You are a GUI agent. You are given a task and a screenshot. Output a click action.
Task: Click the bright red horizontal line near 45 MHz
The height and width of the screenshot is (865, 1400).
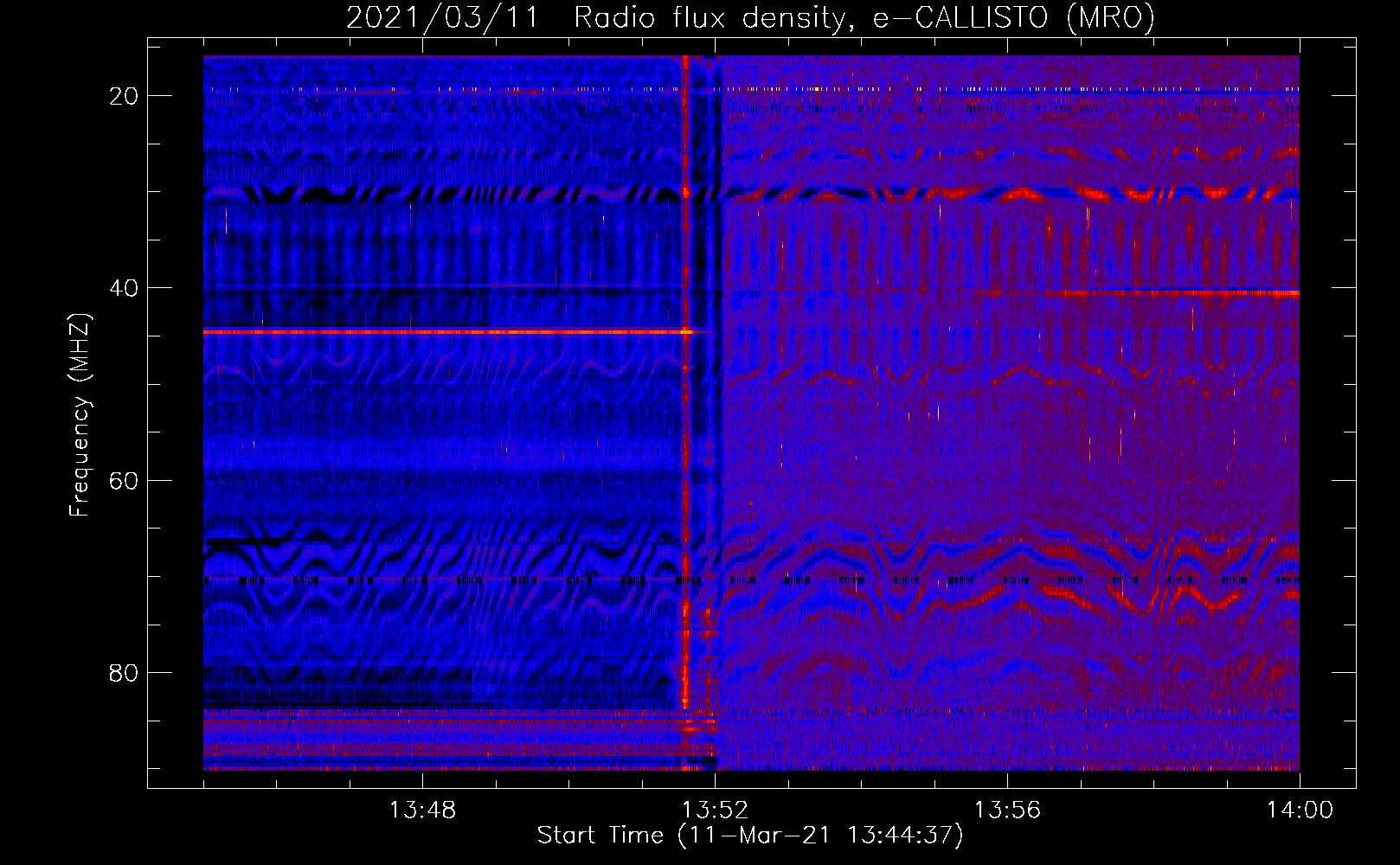coord(450,331)
